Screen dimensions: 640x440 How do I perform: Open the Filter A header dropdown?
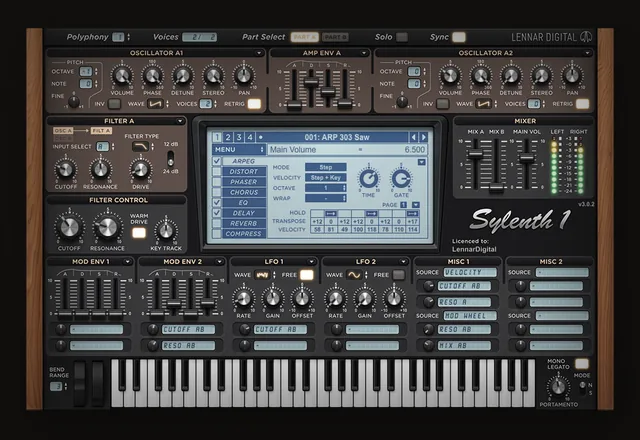[x=180, y=121]
